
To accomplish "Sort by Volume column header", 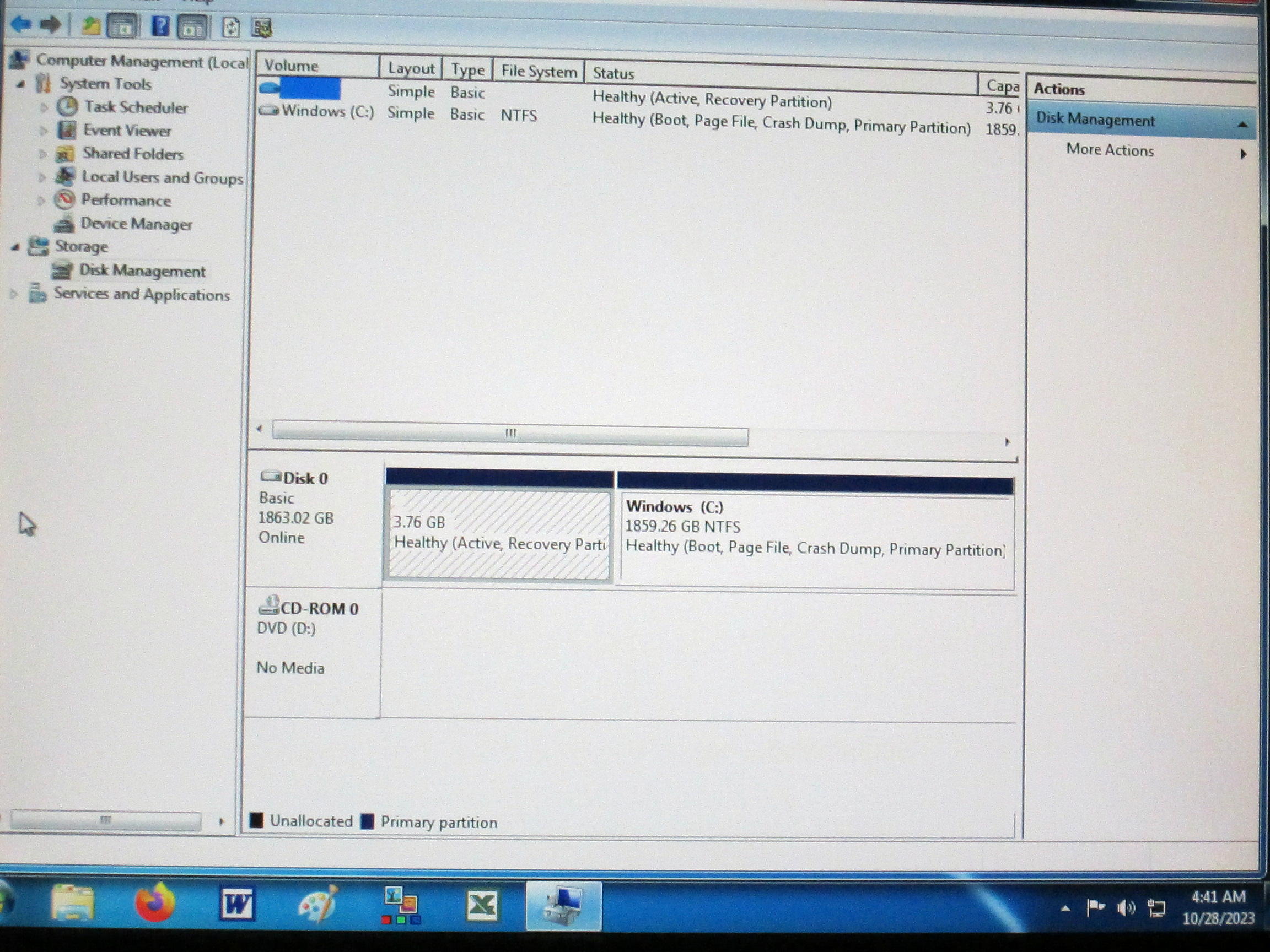I will pyautogui.click(x=317, y=66).
